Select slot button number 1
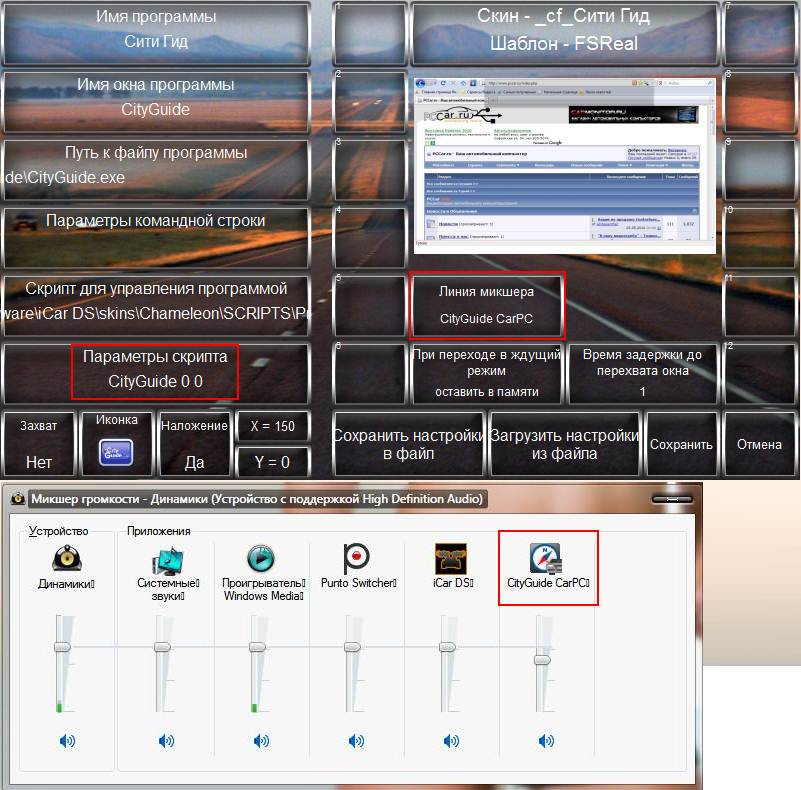This screenshot has width=801, height=790. 369,34
